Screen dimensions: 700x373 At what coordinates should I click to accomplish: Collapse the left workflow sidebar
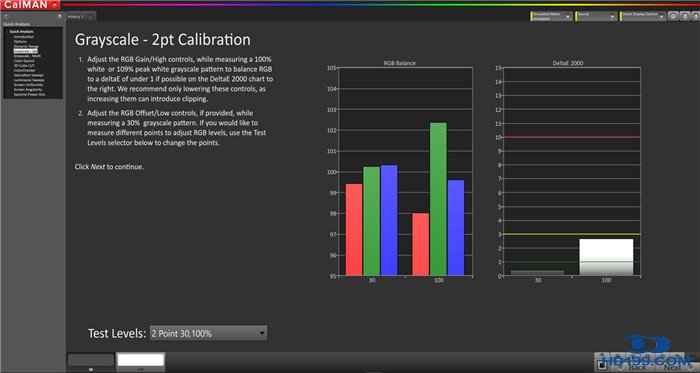click(x=60, y=16)
